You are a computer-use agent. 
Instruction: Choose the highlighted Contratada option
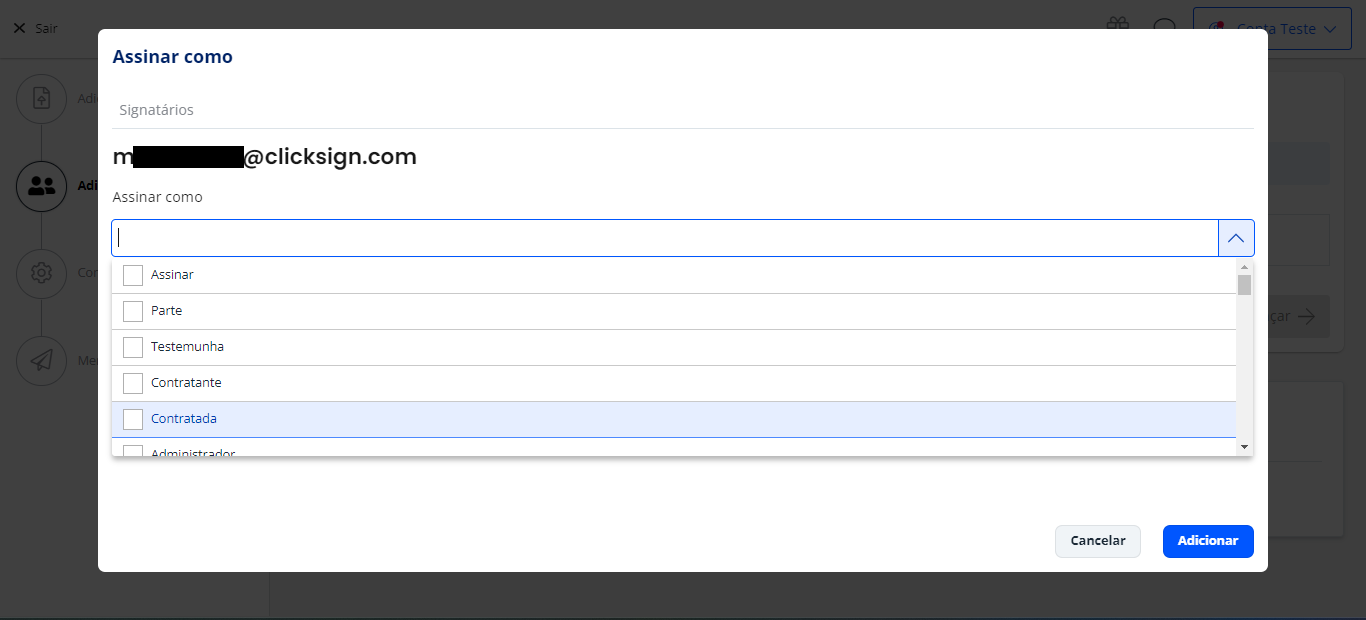(674, 419)
